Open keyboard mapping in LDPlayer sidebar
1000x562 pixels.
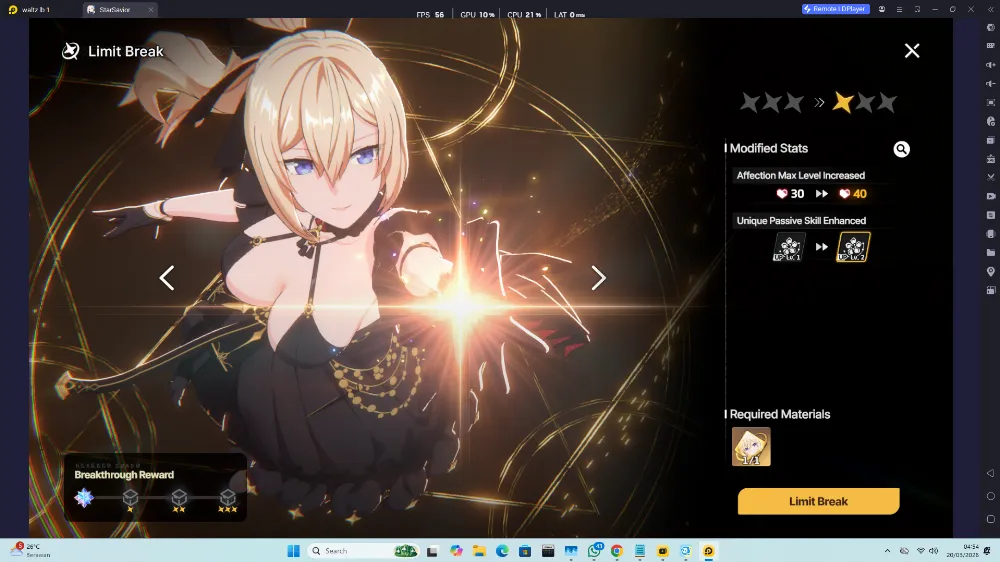[990, 46]
